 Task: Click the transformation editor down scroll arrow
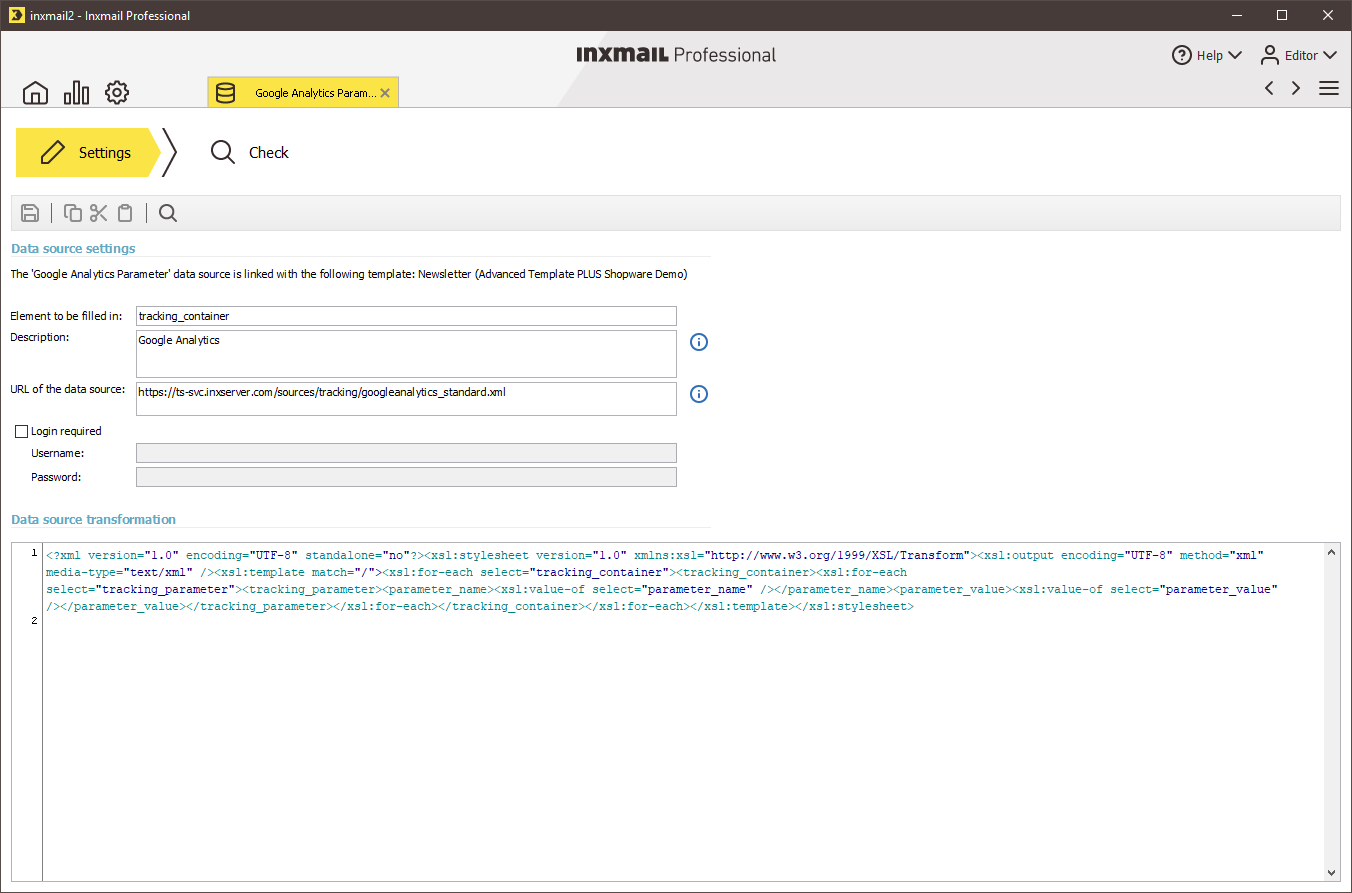pos(1331,873)
